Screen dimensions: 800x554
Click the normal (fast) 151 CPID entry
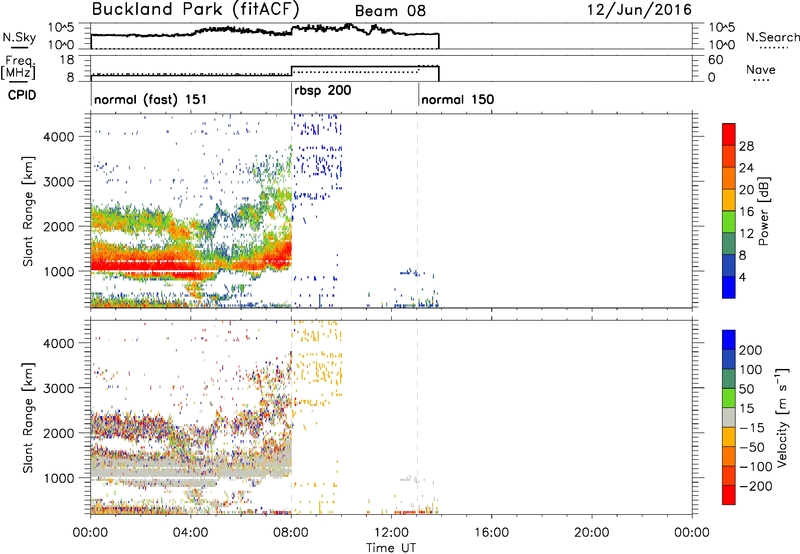coord(150,99)
